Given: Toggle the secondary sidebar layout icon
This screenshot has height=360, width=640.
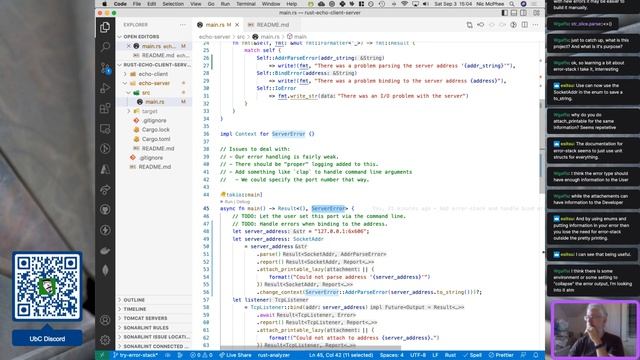Looking at the screenshot, I should (523, 13).
